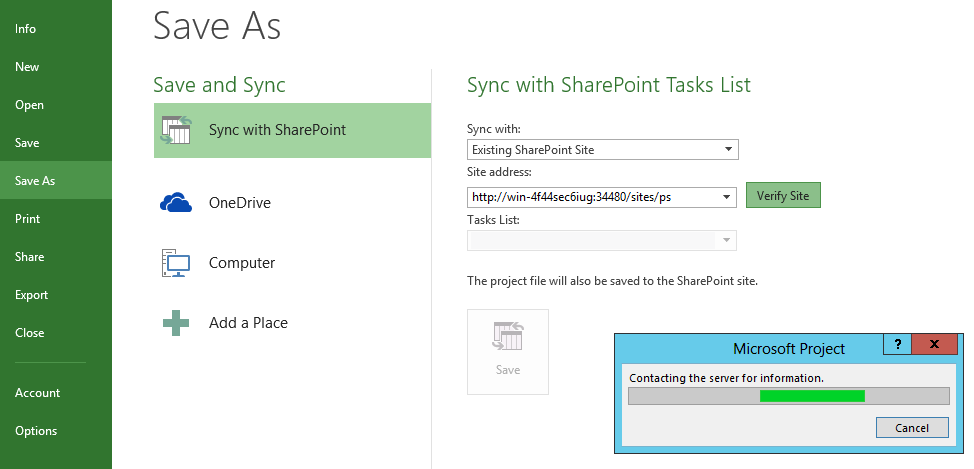Click the Save sync icon
Viewport: 974px width, 469px height.
tap(508, 336)
